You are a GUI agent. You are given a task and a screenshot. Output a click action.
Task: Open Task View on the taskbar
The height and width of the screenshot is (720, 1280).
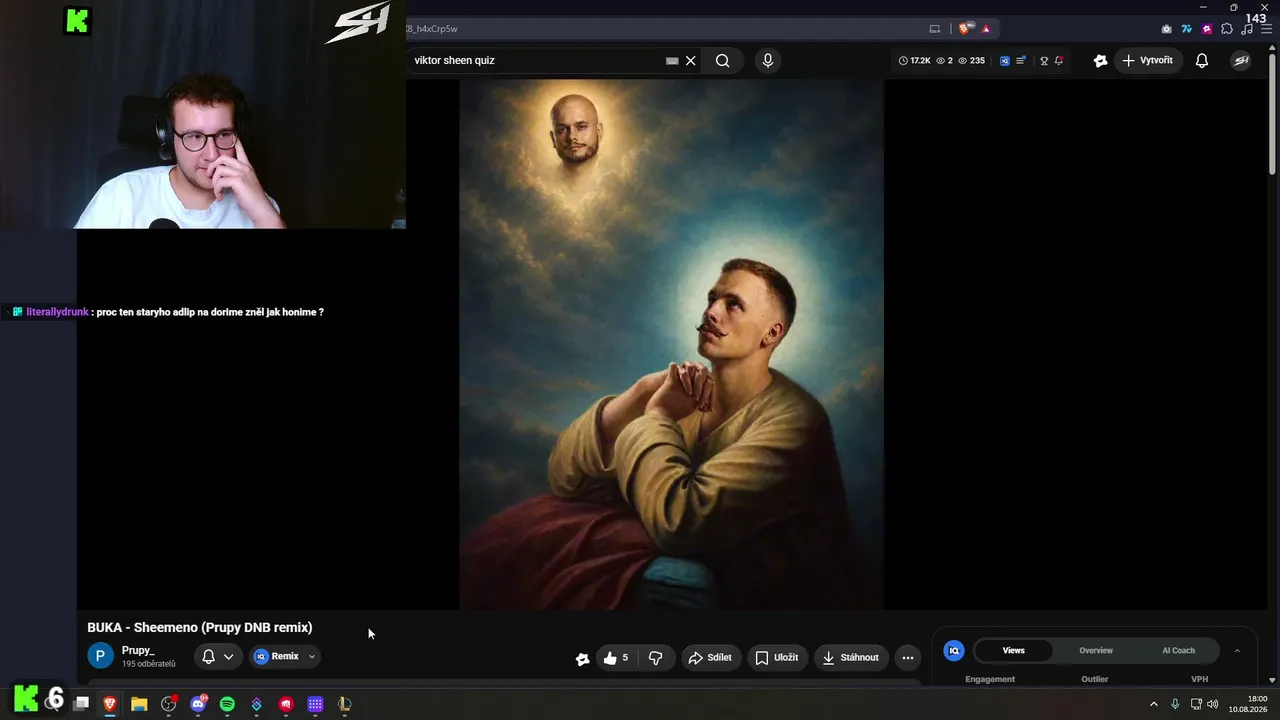tap(81, 704)
